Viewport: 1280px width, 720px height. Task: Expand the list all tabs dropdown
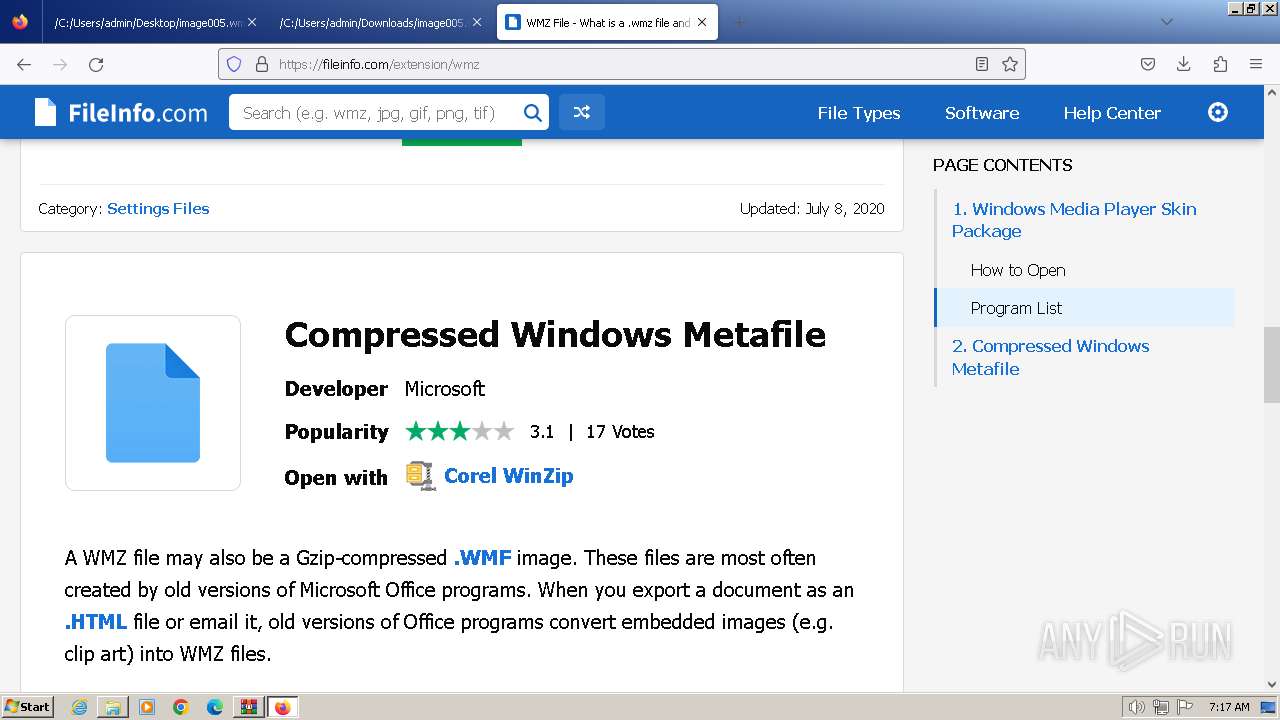(1166, 22)
